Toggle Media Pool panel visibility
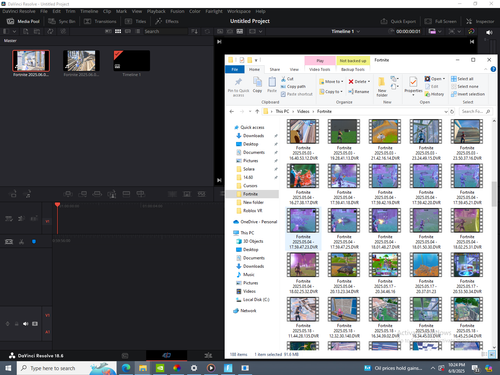500x375 pixels. pyautogui.click(x=23, y=21)
